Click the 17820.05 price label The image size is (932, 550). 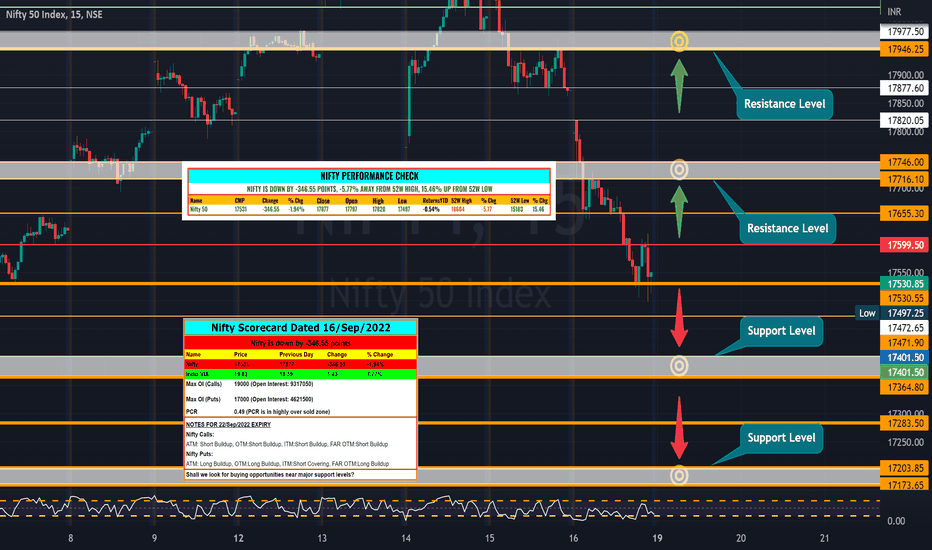(905, 121)
